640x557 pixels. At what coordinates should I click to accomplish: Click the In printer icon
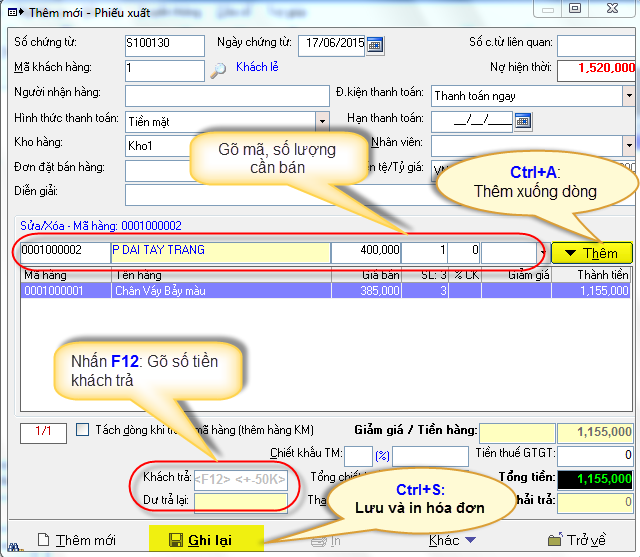(x=318, y=540)
